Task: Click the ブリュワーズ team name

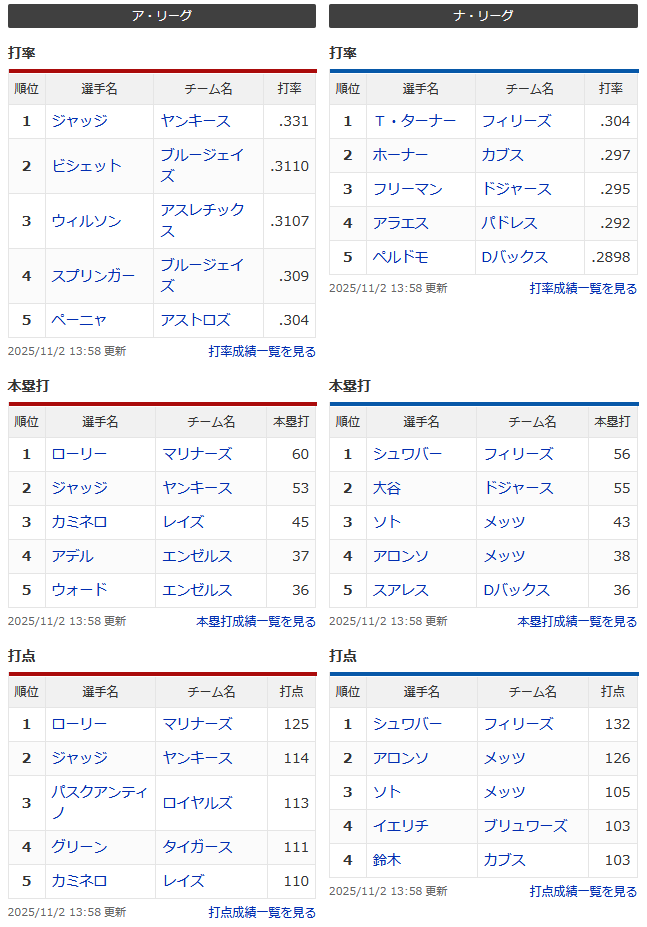Action: tap(525, 826)
